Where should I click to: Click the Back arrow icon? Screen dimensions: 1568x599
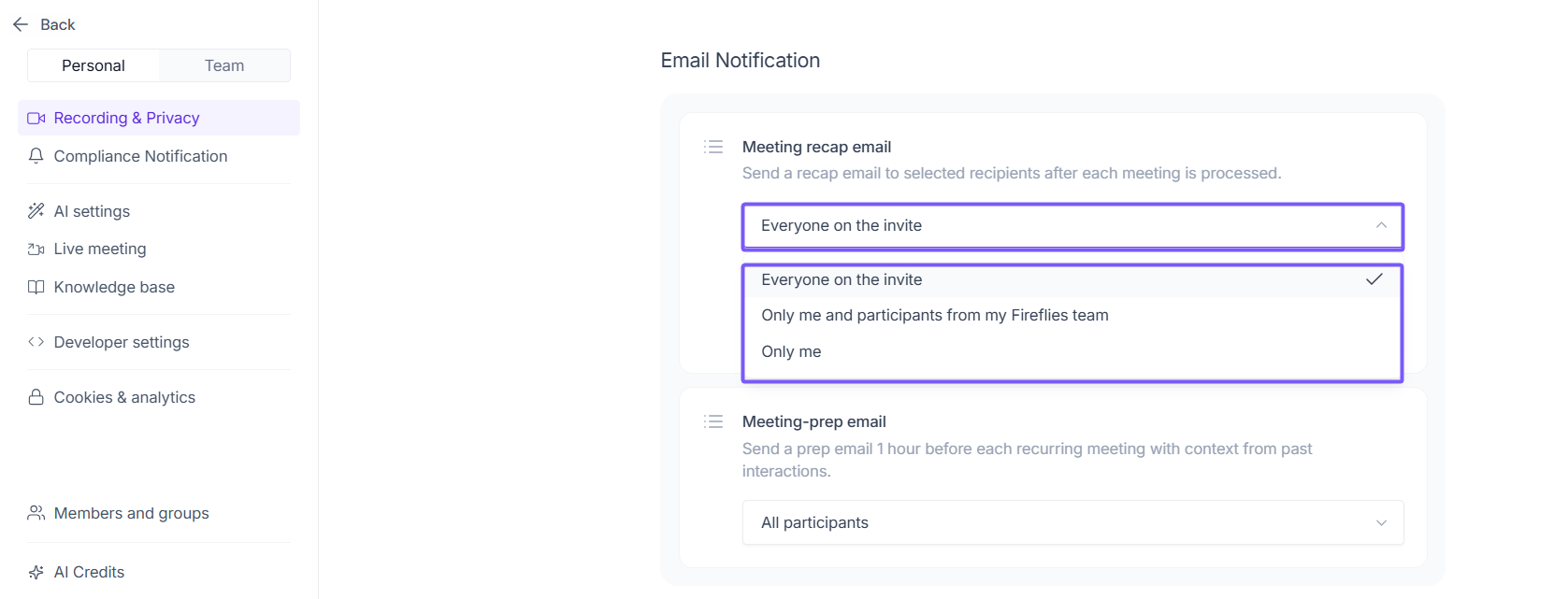21,24
